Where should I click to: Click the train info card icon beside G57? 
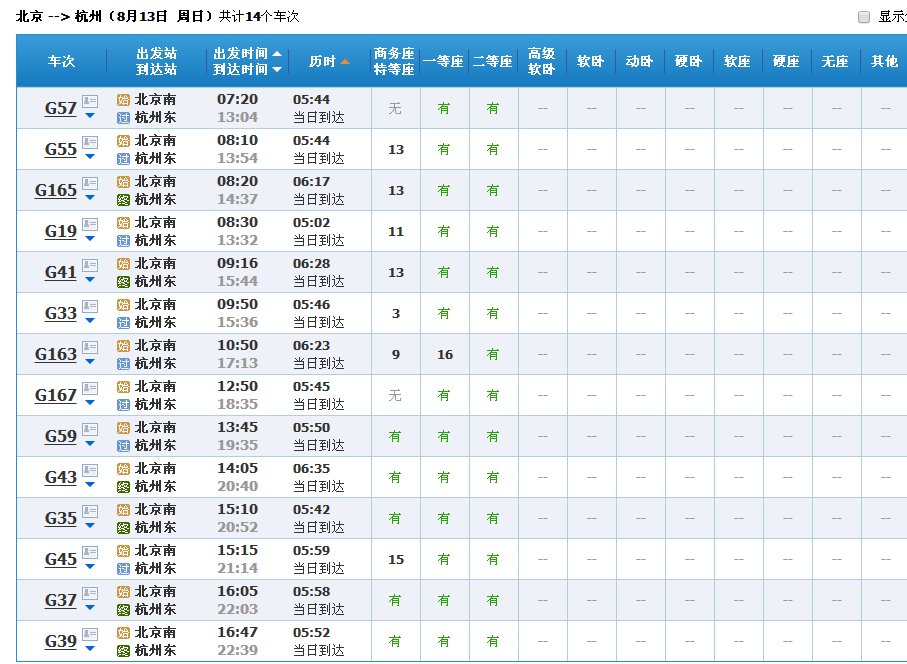pos(89,101)
